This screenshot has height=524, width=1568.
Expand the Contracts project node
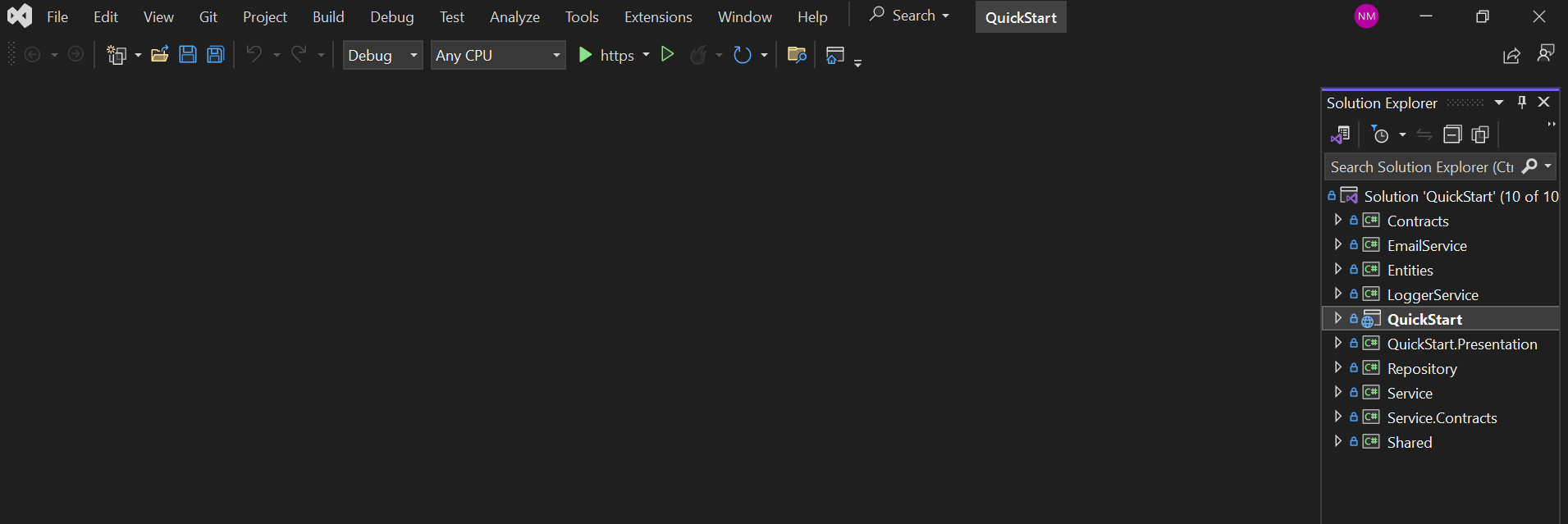point(1337,220)
